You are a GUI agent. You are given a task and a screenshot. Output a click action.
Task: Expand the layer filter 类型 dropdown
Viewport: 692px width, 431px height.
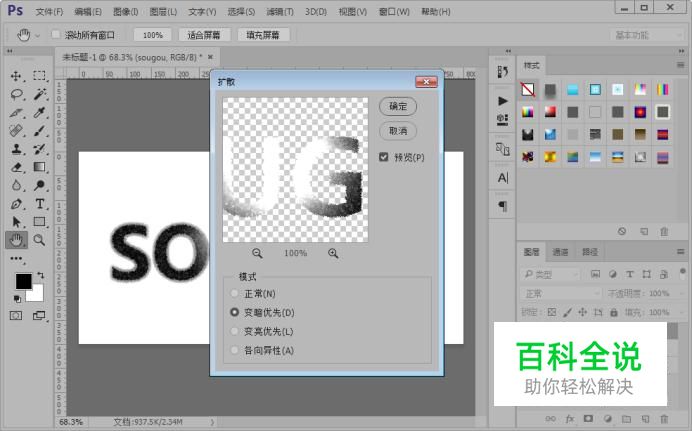pos(550,274)
